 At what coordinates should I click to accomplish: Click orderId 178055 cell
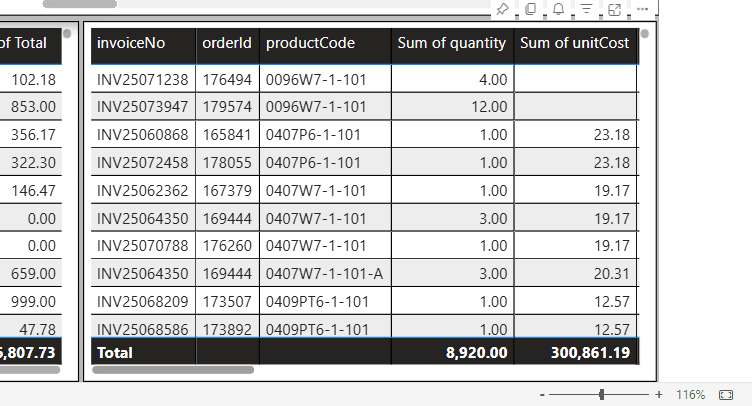tap(227, 162)
